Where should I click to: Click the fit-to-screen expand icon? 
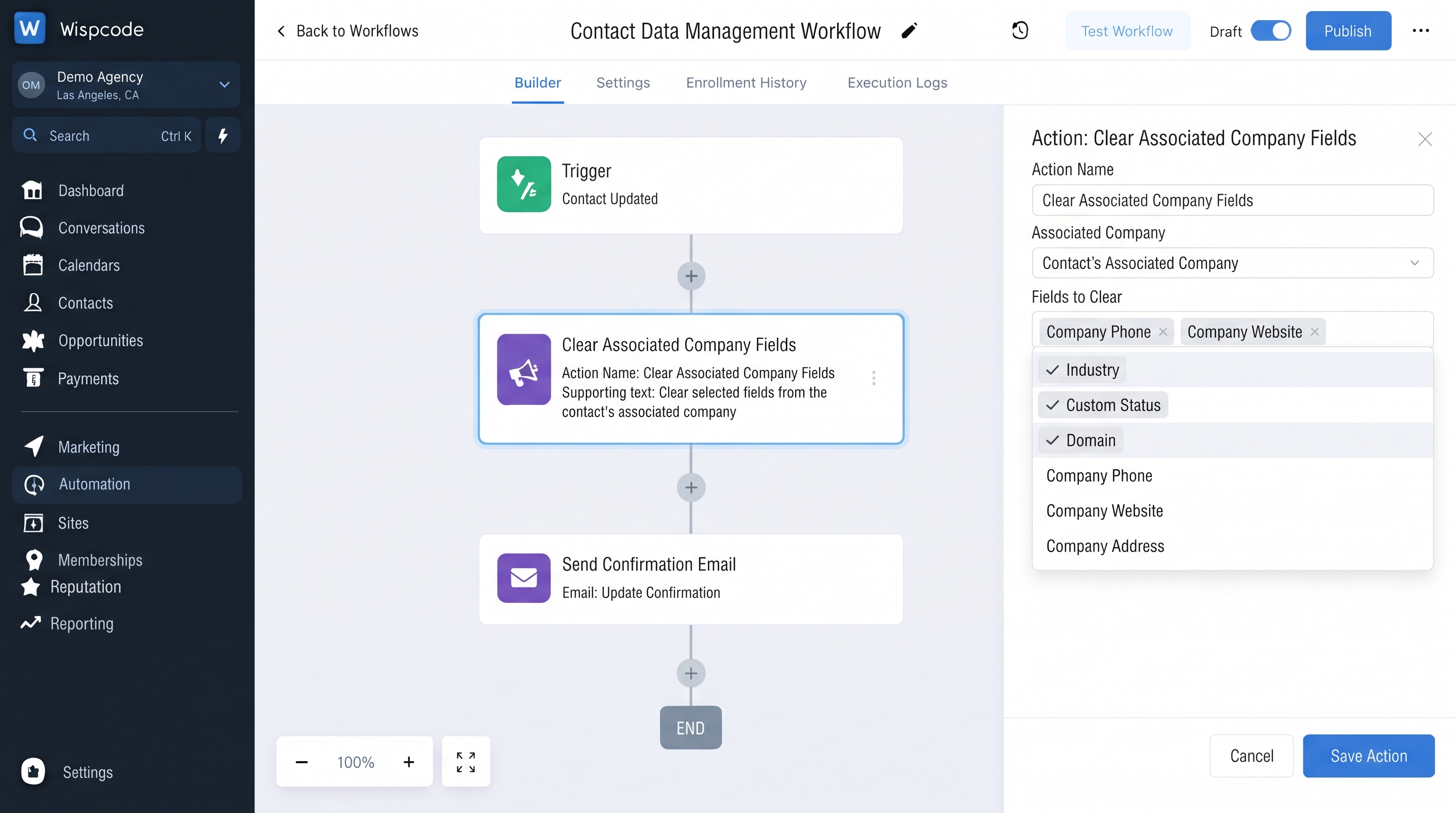(466, 762)
